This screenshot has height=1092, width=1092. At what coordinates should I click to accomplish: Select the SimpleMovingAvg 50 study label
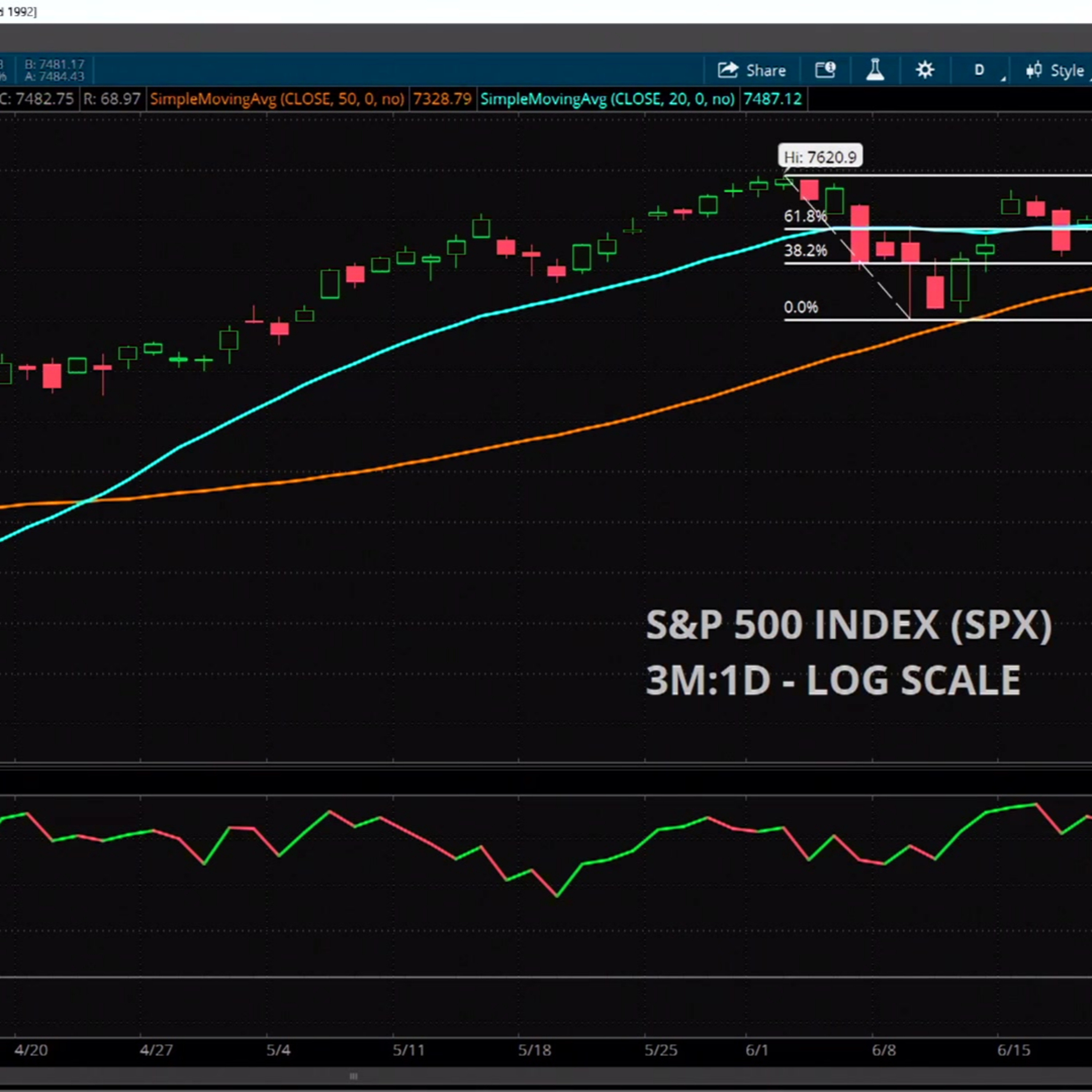277,99
